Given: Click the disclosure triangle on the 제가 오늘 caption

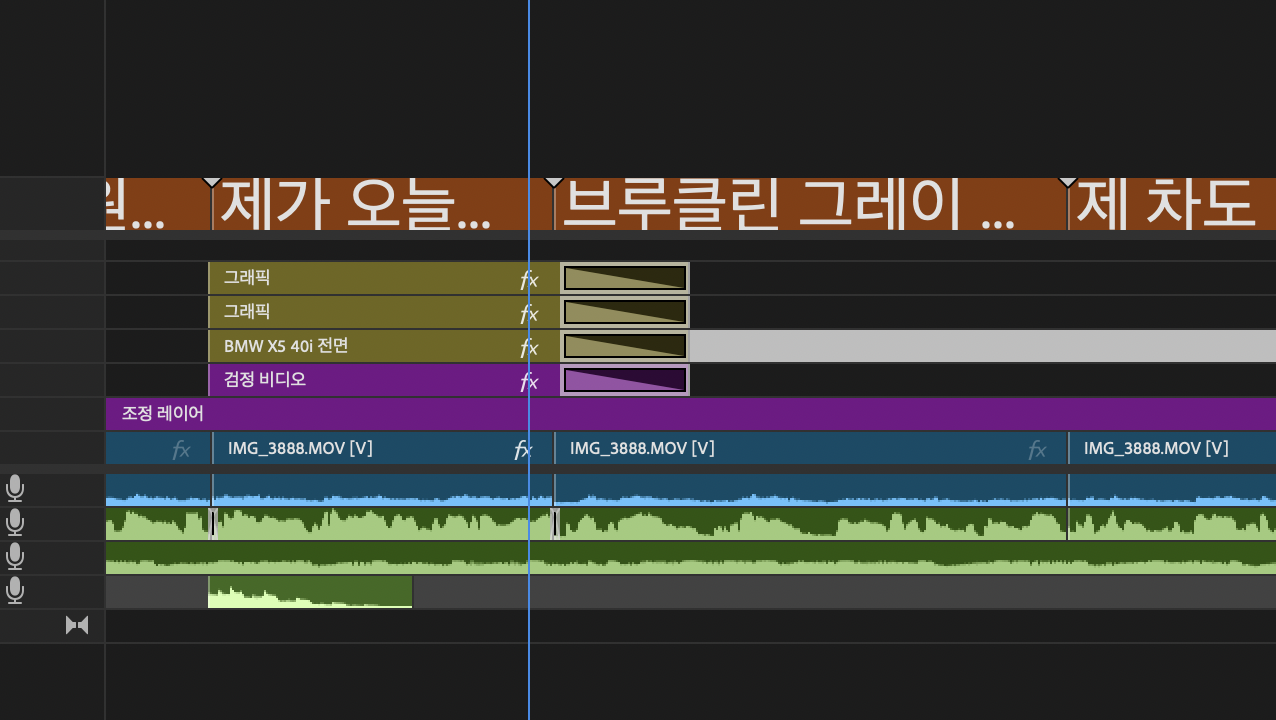Looking at the screenshot, I should click(x=211, y=180).
